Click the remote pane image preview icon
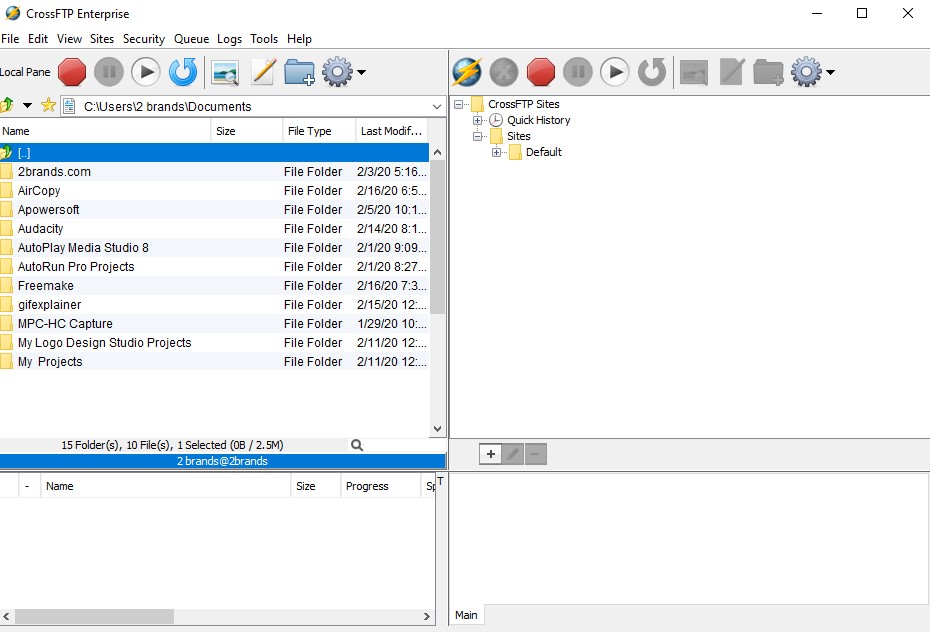This screenshot has height=632, width=930. pos(694,73)
